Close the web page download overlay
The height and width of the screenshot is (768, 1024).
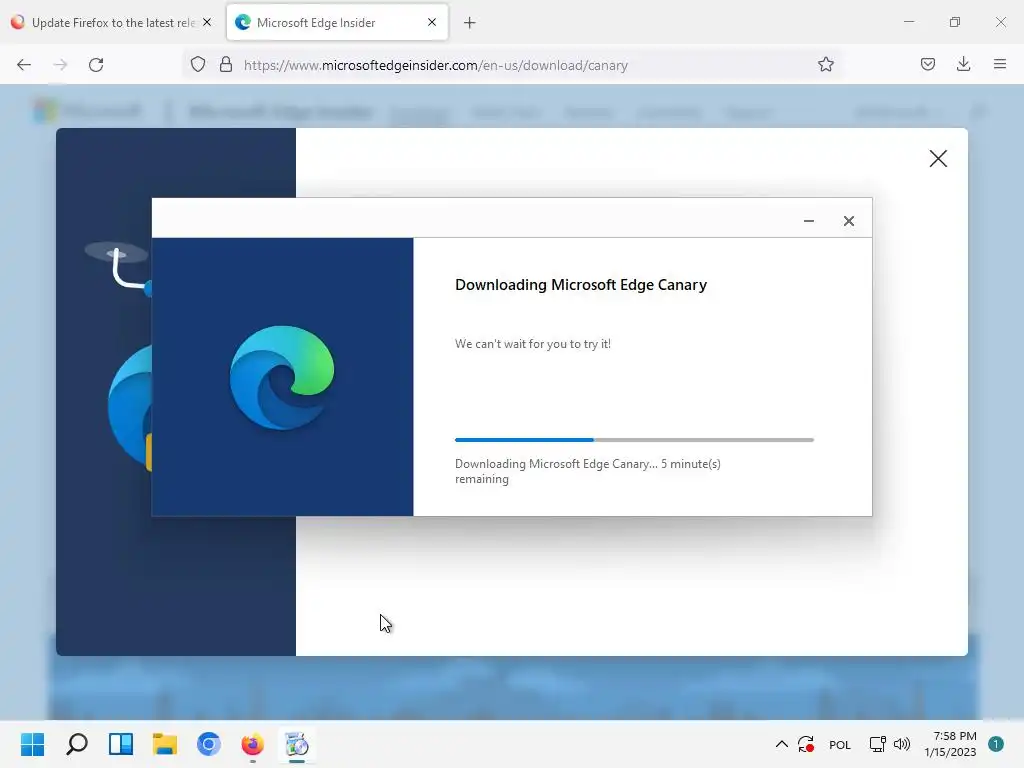tap(938, 158)
